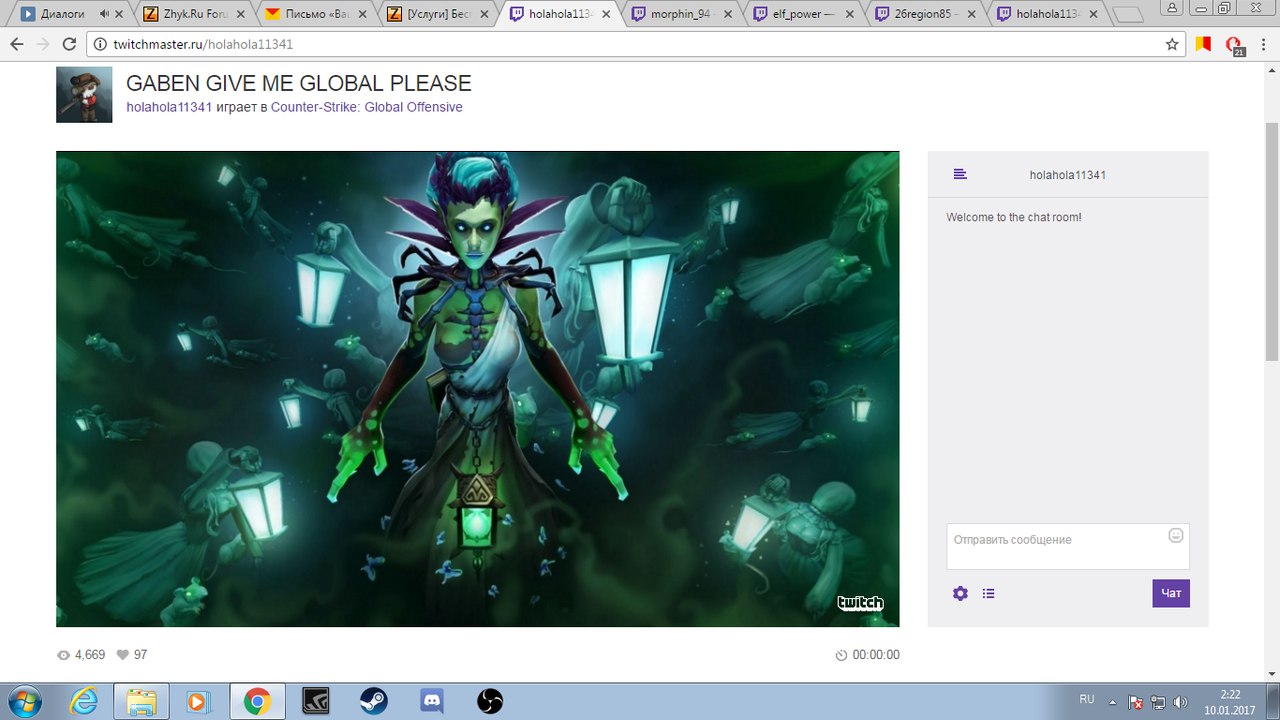Reload the twitchmaster.ru page
This screenshot has height=720, width=1280.
coord(69,44)
